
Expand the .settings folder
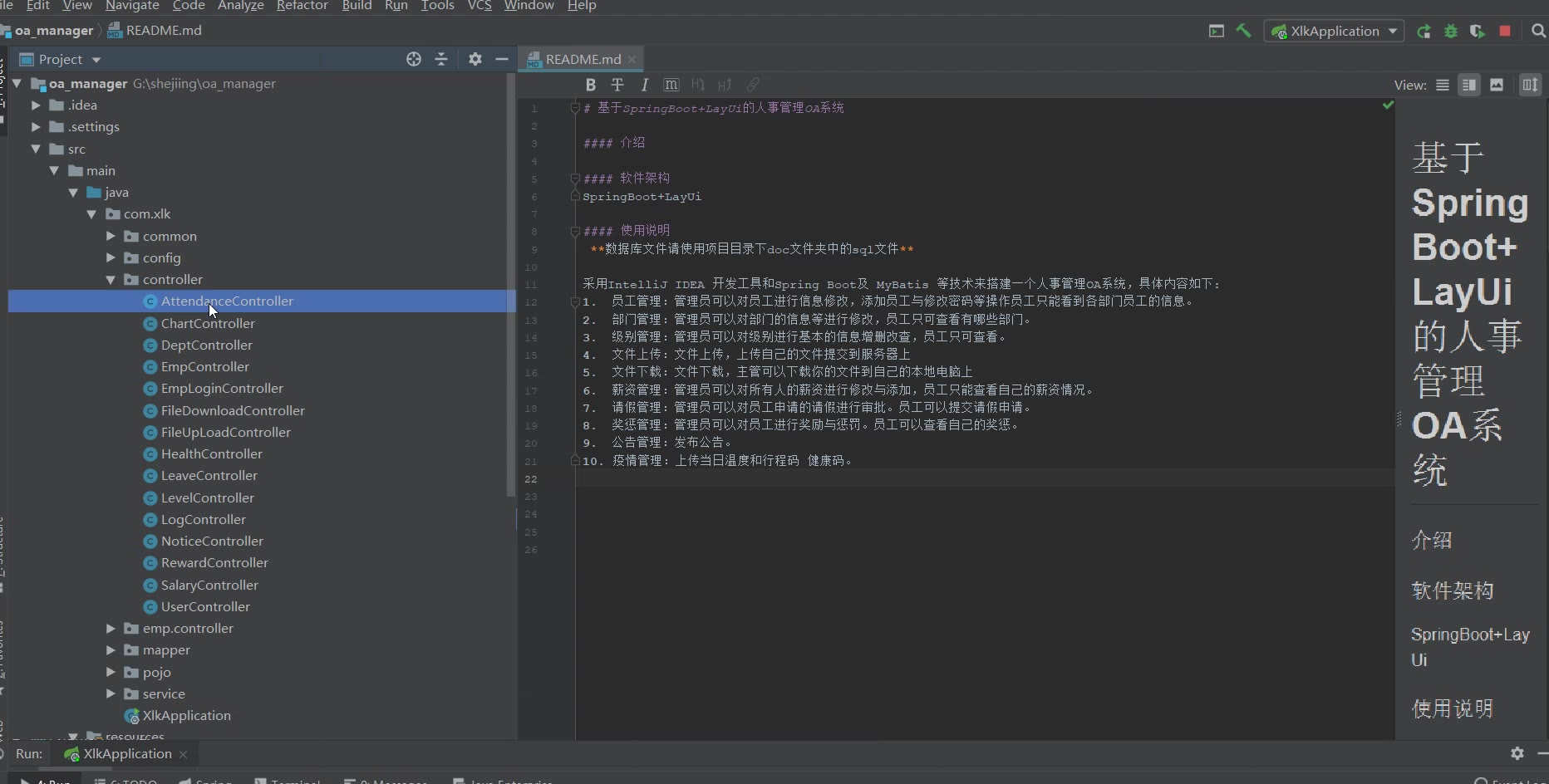(36, 127)
